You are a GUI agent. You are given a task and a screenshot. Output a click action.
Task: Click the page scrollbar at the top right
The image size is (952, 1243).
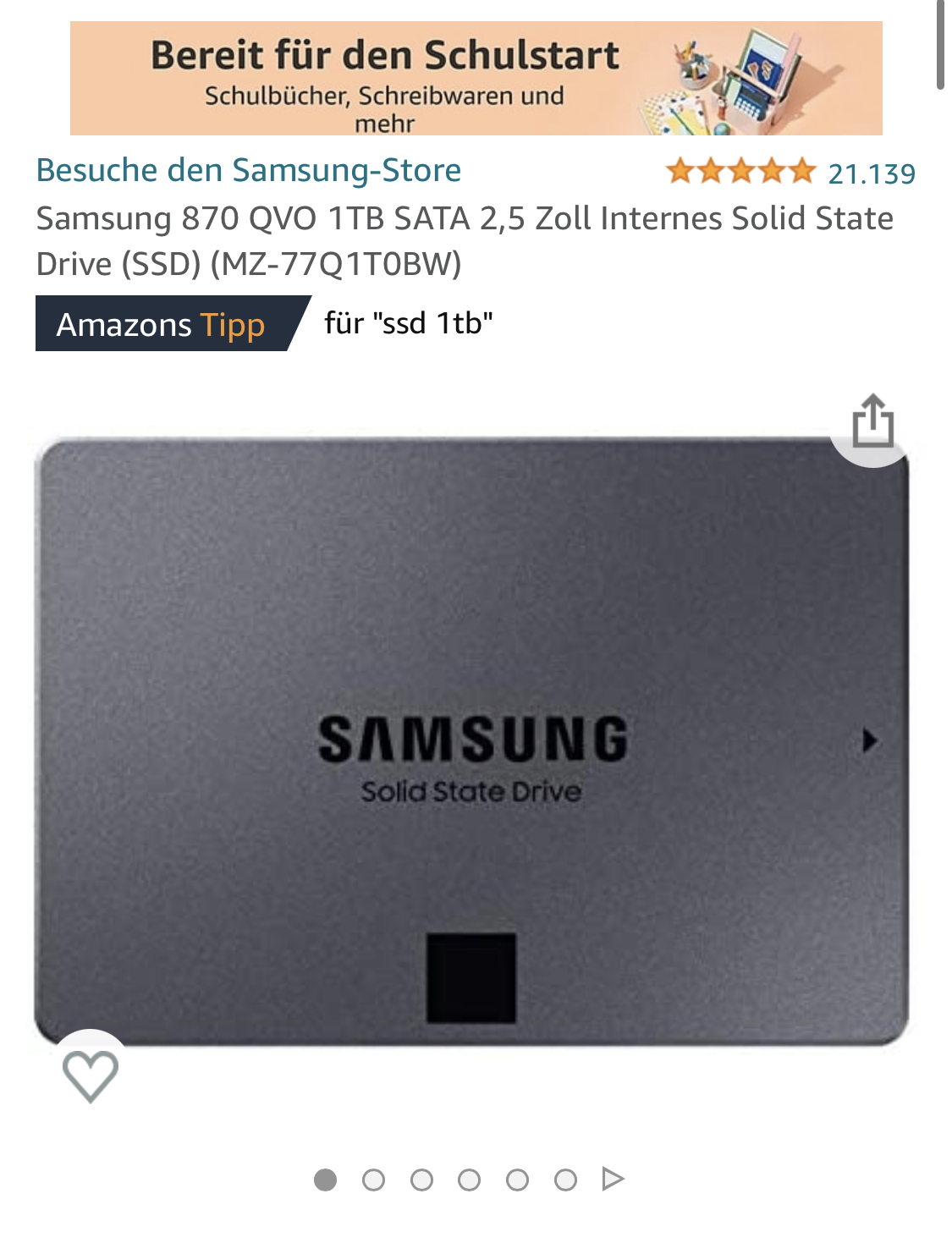click(x=940, y=44)
